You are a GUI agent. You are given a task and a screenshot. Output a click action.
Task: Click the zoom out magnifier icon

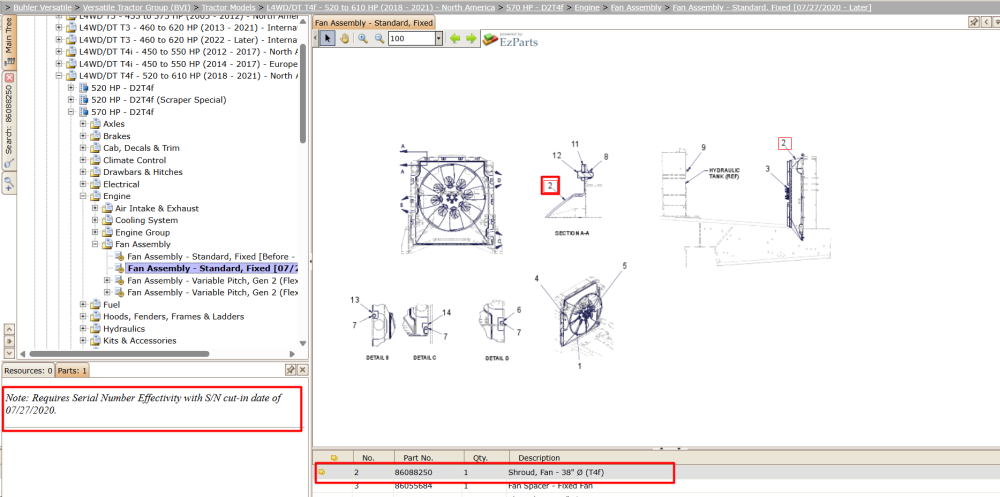(x=379, y=38)
